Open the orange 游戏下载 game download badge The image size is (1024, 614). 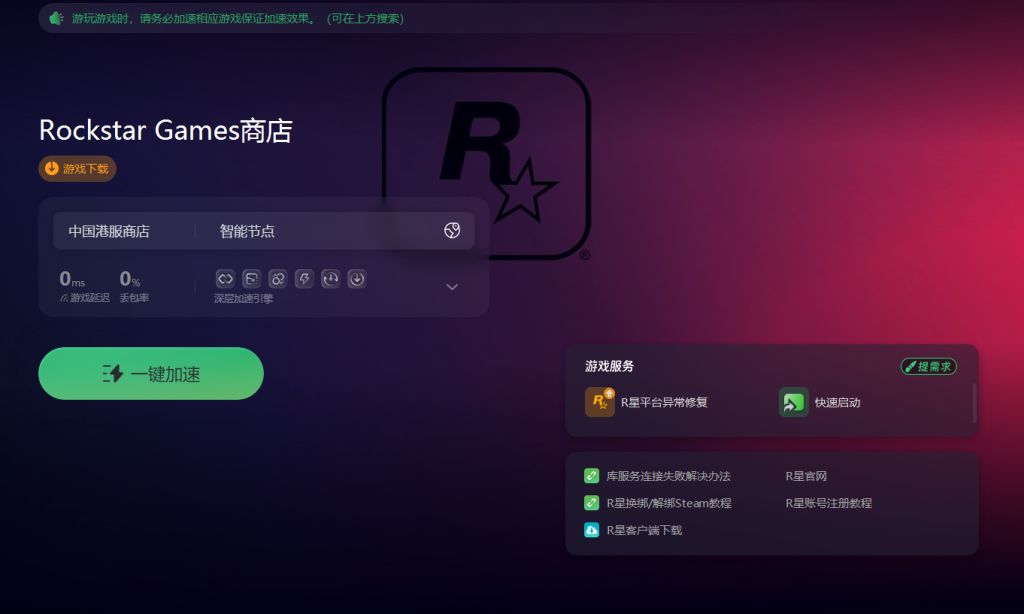[x=77, y=169]
